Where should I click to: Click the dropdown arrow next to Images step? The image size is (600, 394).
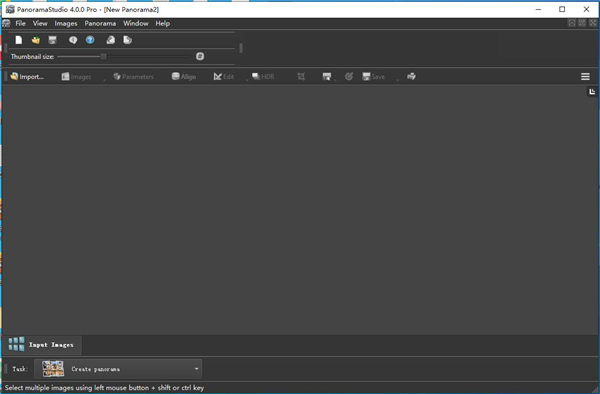click(x=104, y=80)
